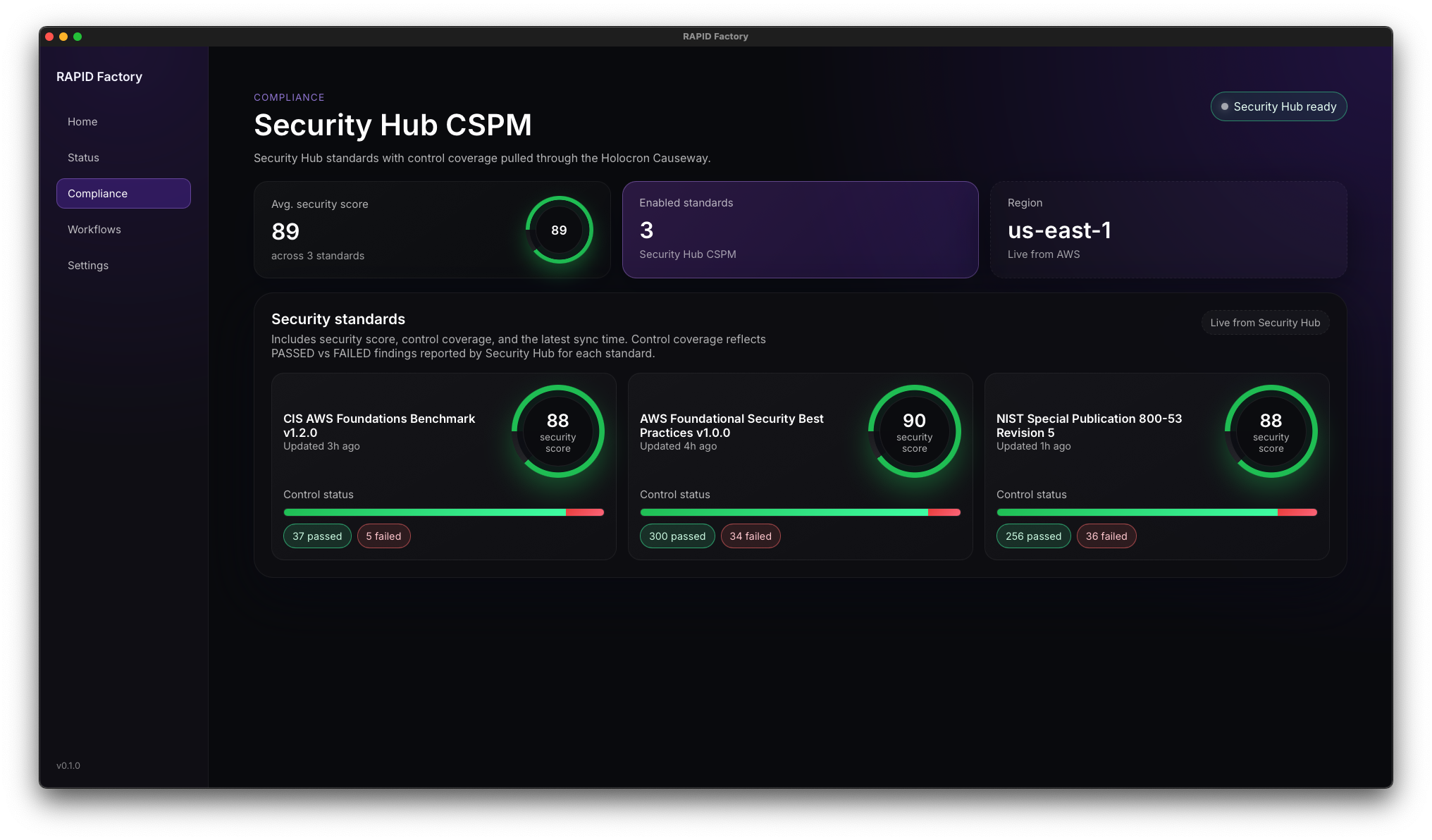Select the Enabled standards card
The width and height of the screenshot is (1432, 840).
800,230
